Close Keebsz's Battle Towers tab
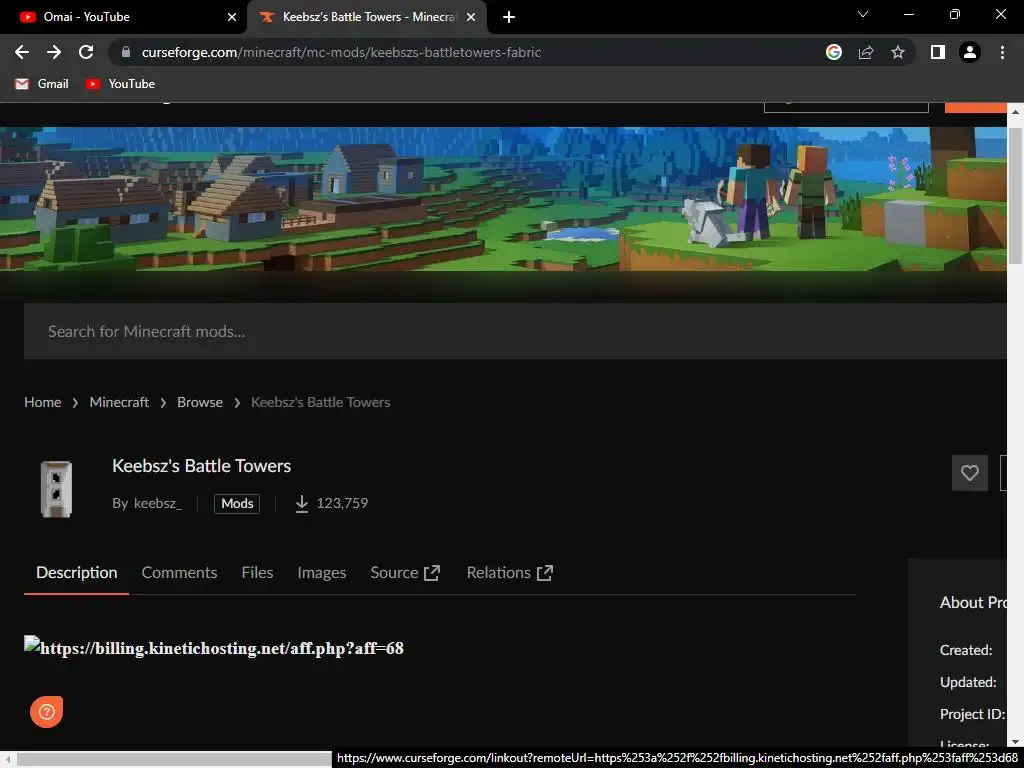The image size is (1024, 768). point(471,17)
